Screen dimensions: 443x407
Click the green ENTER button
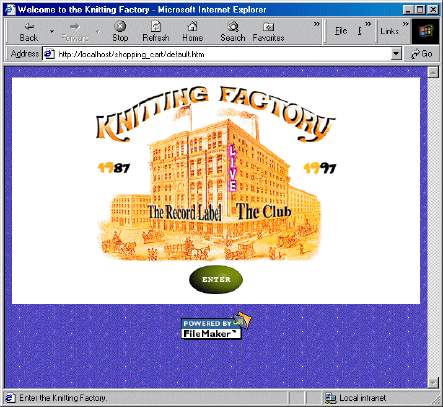pos(216,279)
